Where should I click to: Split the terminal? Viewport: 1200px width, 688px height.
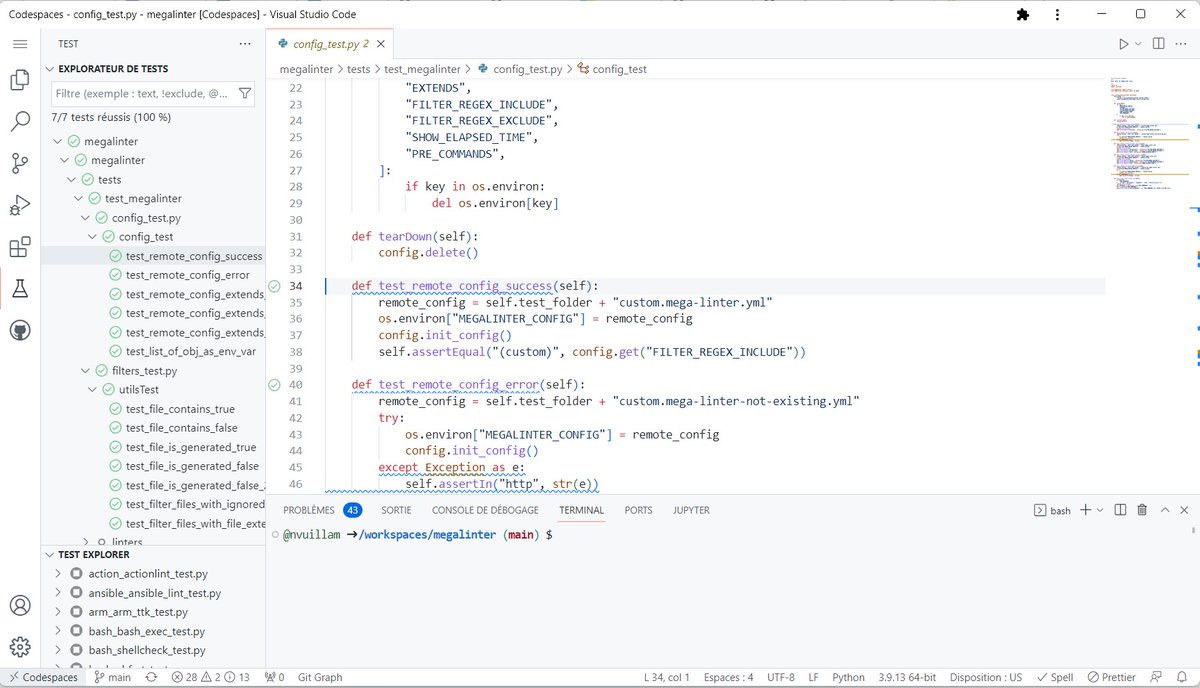click(x=1120, y=510)
